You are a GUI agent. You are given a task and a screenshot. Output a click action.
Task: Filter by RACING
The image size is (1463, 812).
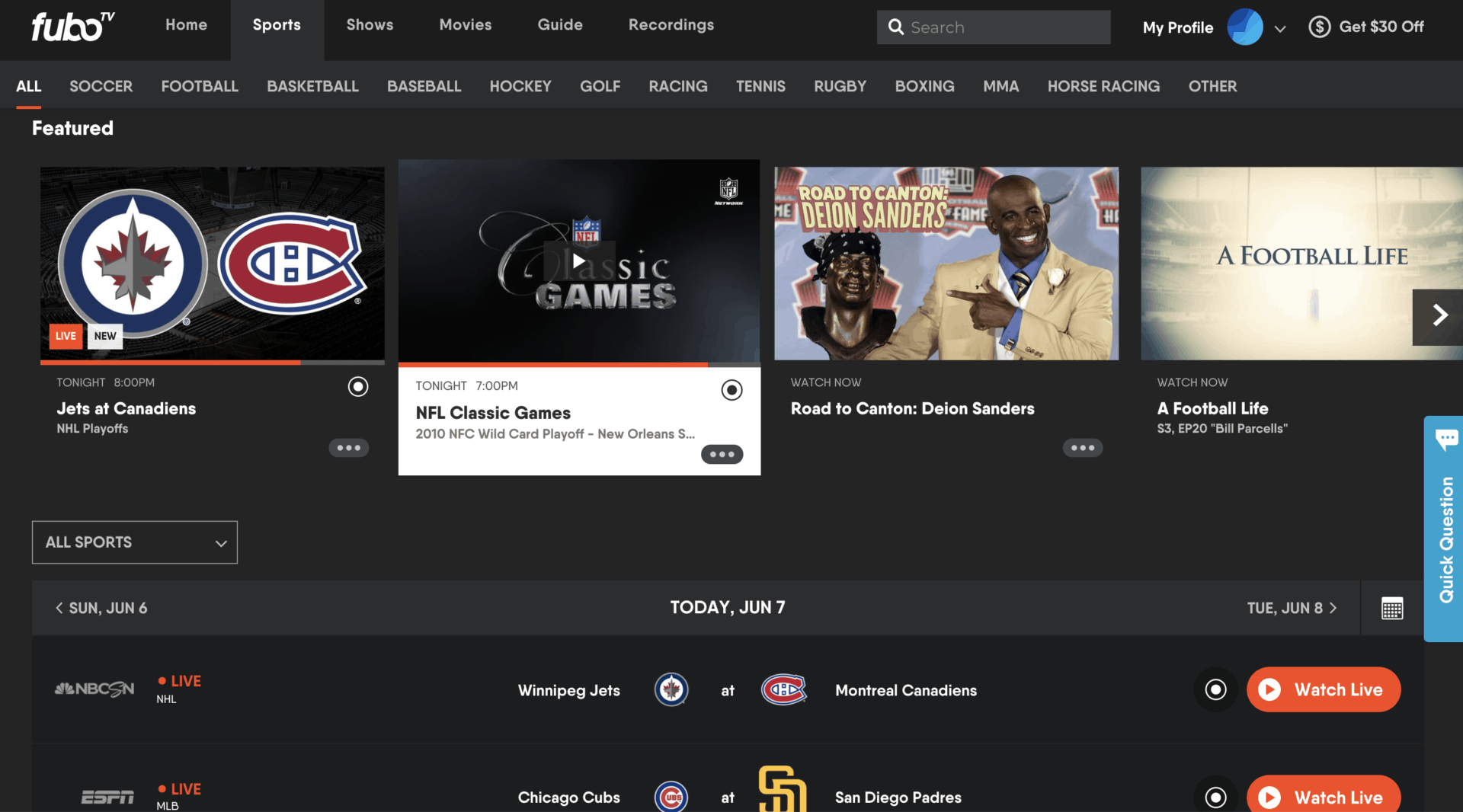(678, 86)
